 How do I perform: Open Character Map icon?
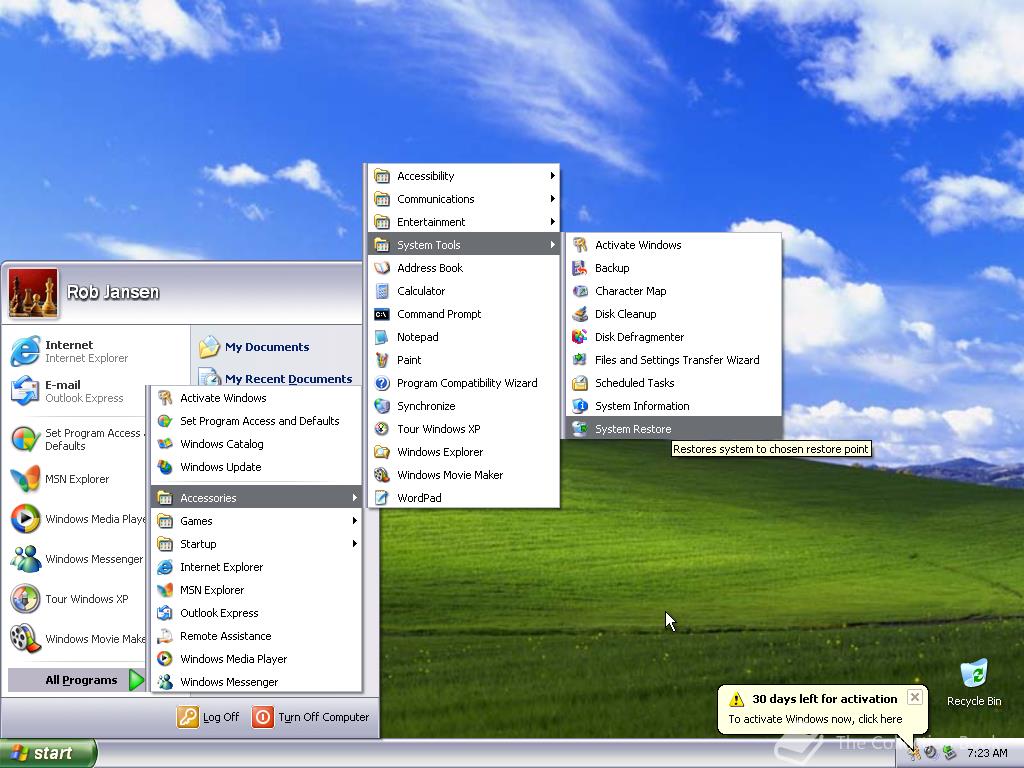pos(579,291)
